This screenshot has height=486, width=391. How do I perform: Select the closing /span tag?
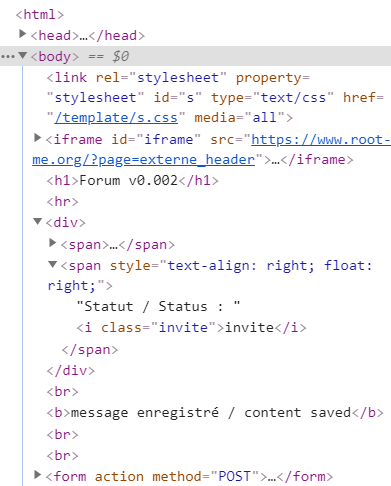(90, 350)
